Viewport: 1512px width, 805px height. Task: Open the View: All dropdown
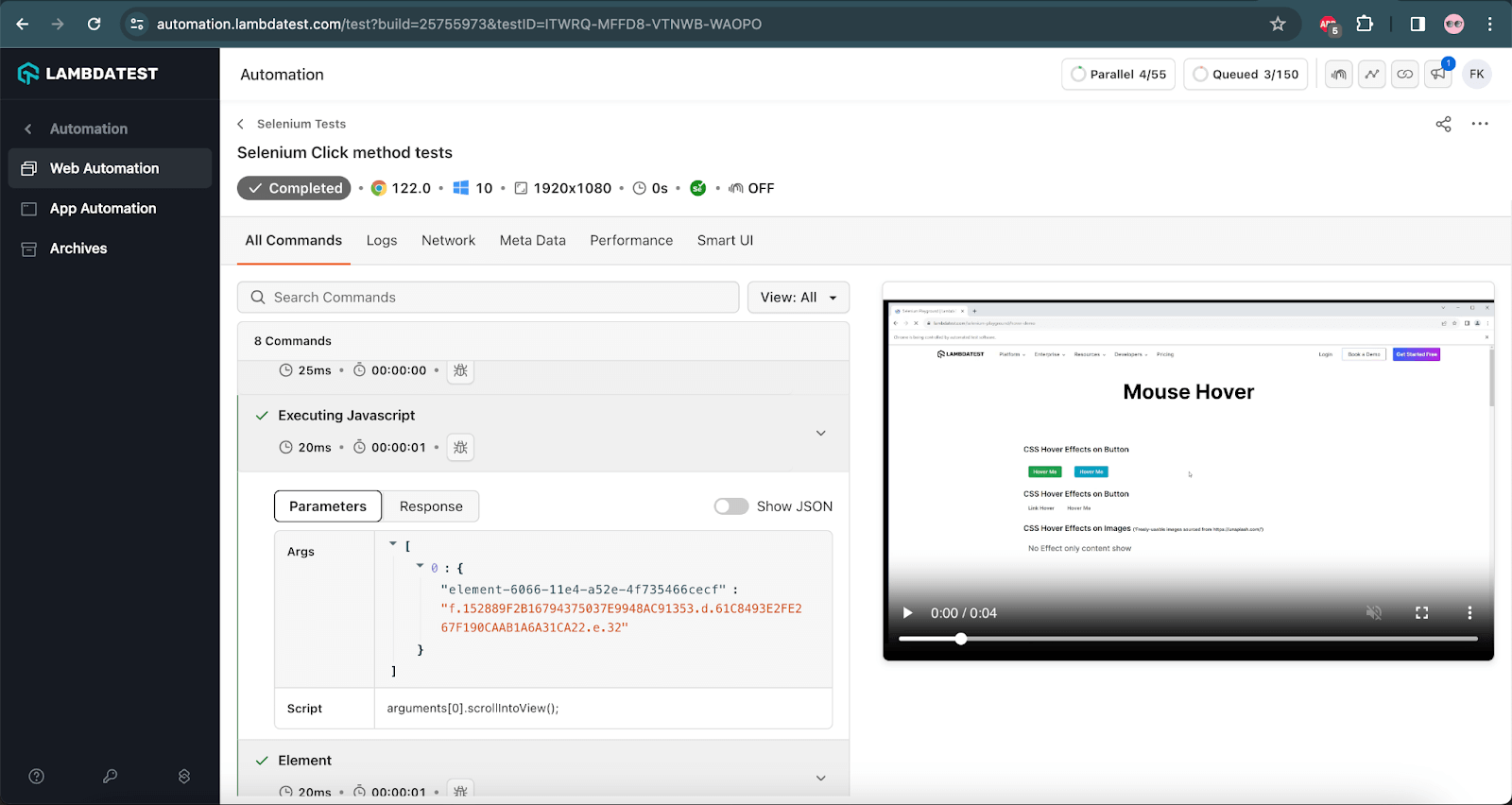(799, 297)
